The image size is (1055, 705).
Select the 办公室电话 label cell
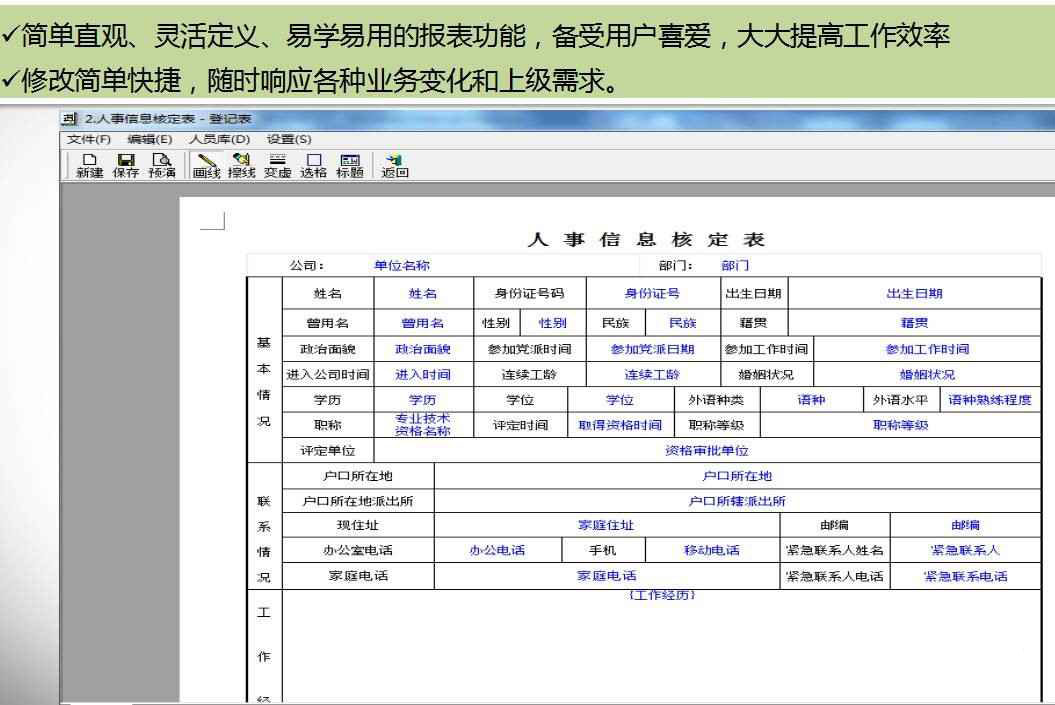358,550
